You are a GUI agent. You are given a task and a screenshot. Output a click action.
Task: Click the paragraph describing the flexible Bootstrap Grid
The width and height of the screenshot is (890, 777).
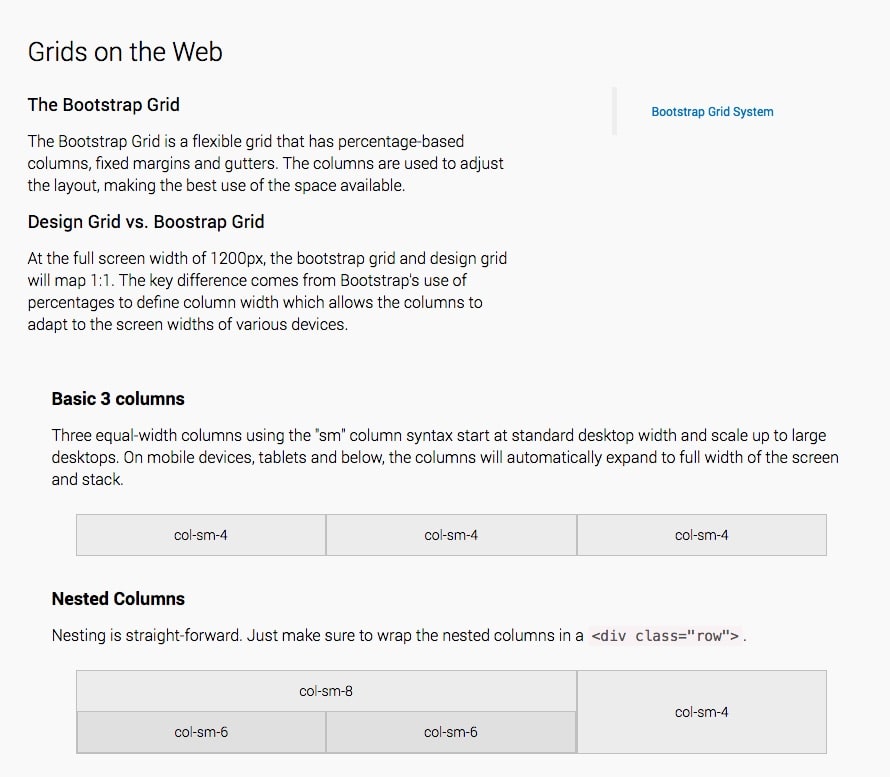pyautogui.click(x=265, y=163)
